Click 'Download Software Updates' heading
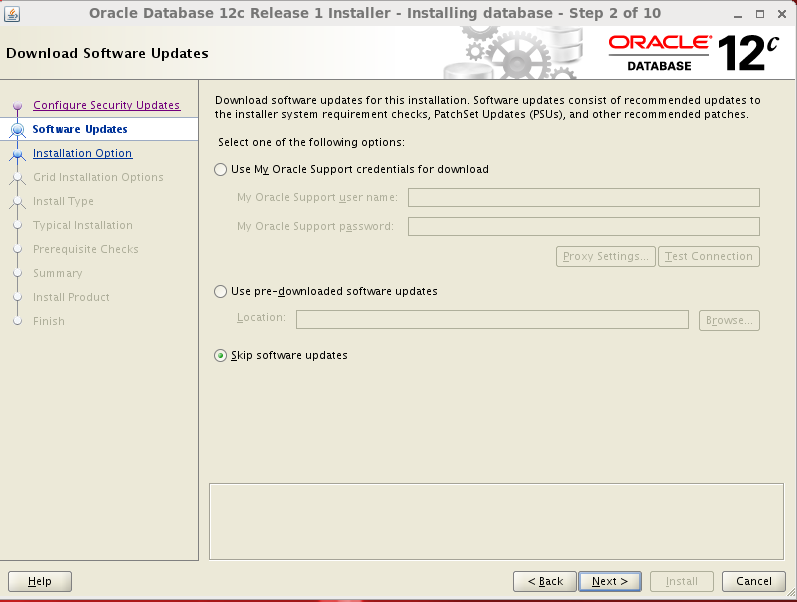797x602 pixels. coord(107,53)
